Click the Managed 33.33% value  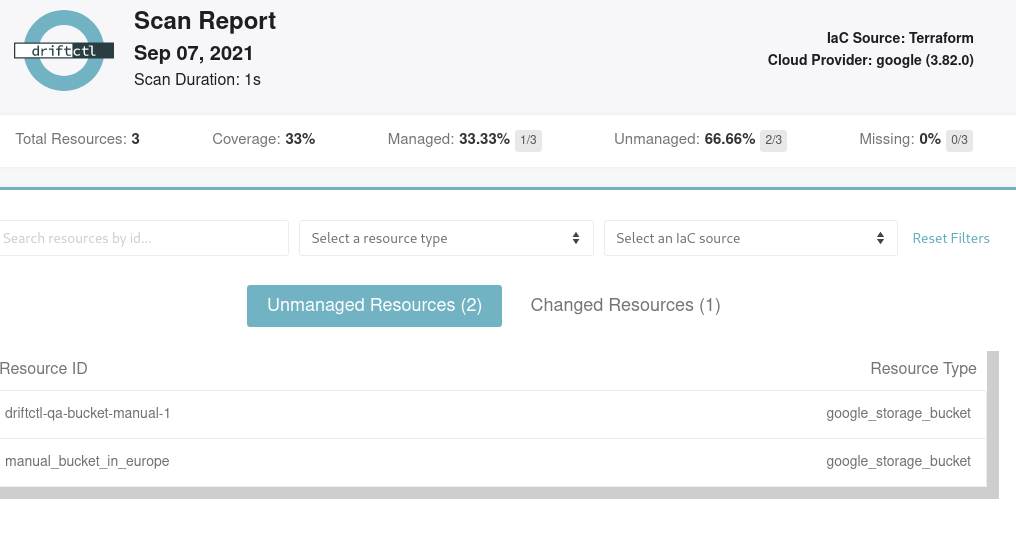[484, 139]
